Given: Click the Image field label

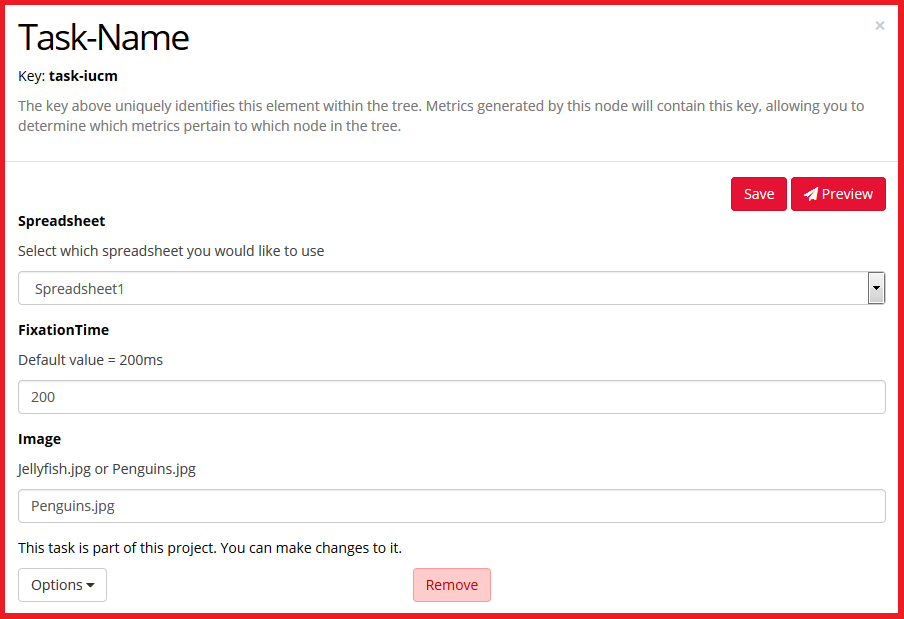Looking at the screenshot, I should pos(40,439).
